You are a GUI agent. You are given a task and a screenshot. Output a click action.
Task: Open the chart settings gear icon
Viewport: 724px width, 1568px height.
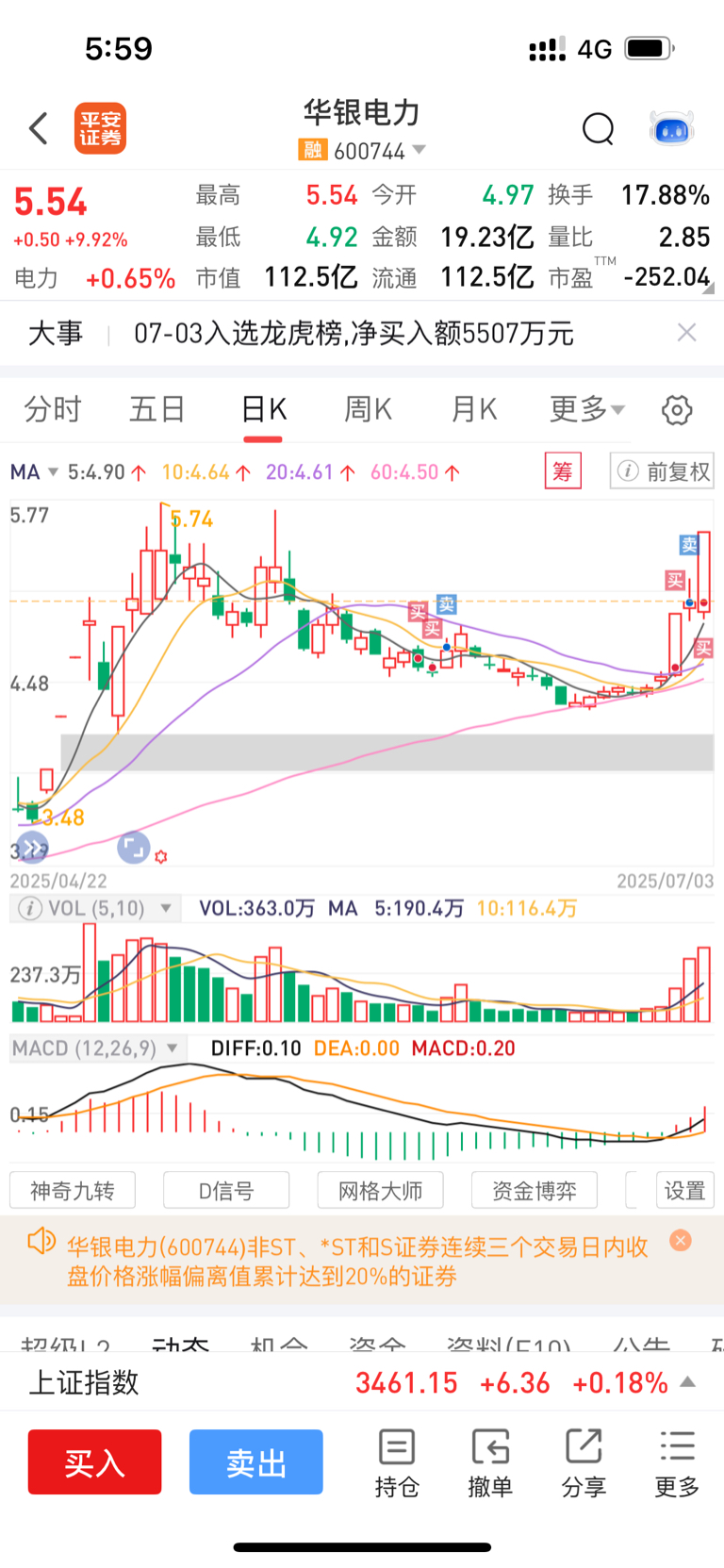tap(677, 410)
